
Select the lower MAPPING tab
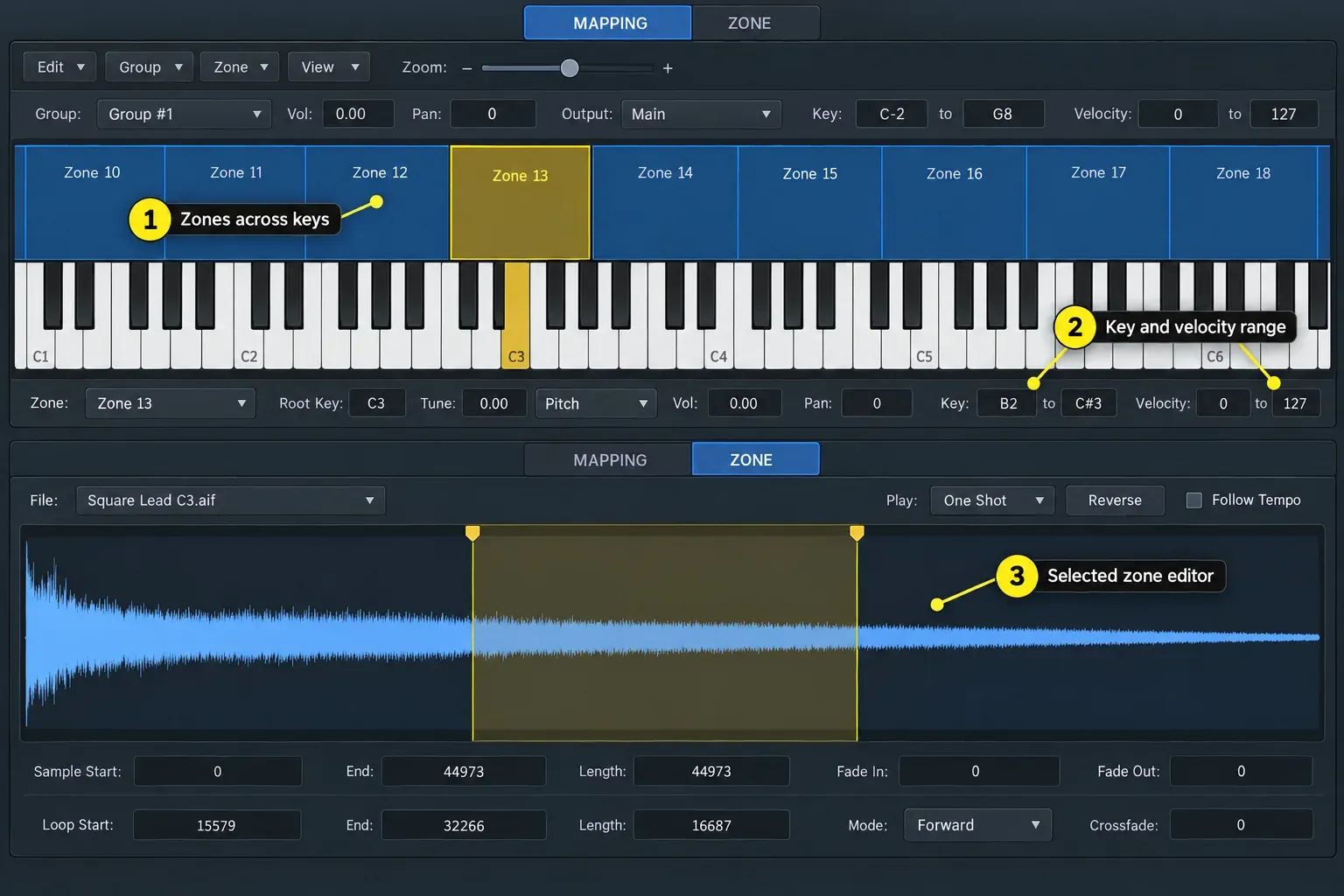coord(609,459)
